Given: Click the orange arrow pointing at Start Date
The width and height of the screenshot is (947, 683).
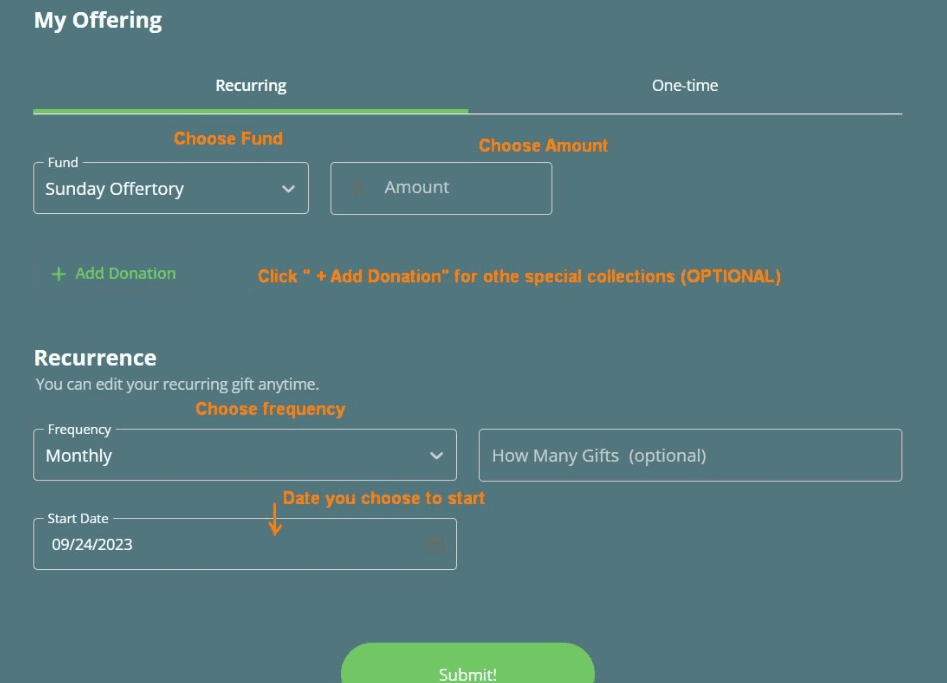Looking at the screenshot, I should 275,520.
